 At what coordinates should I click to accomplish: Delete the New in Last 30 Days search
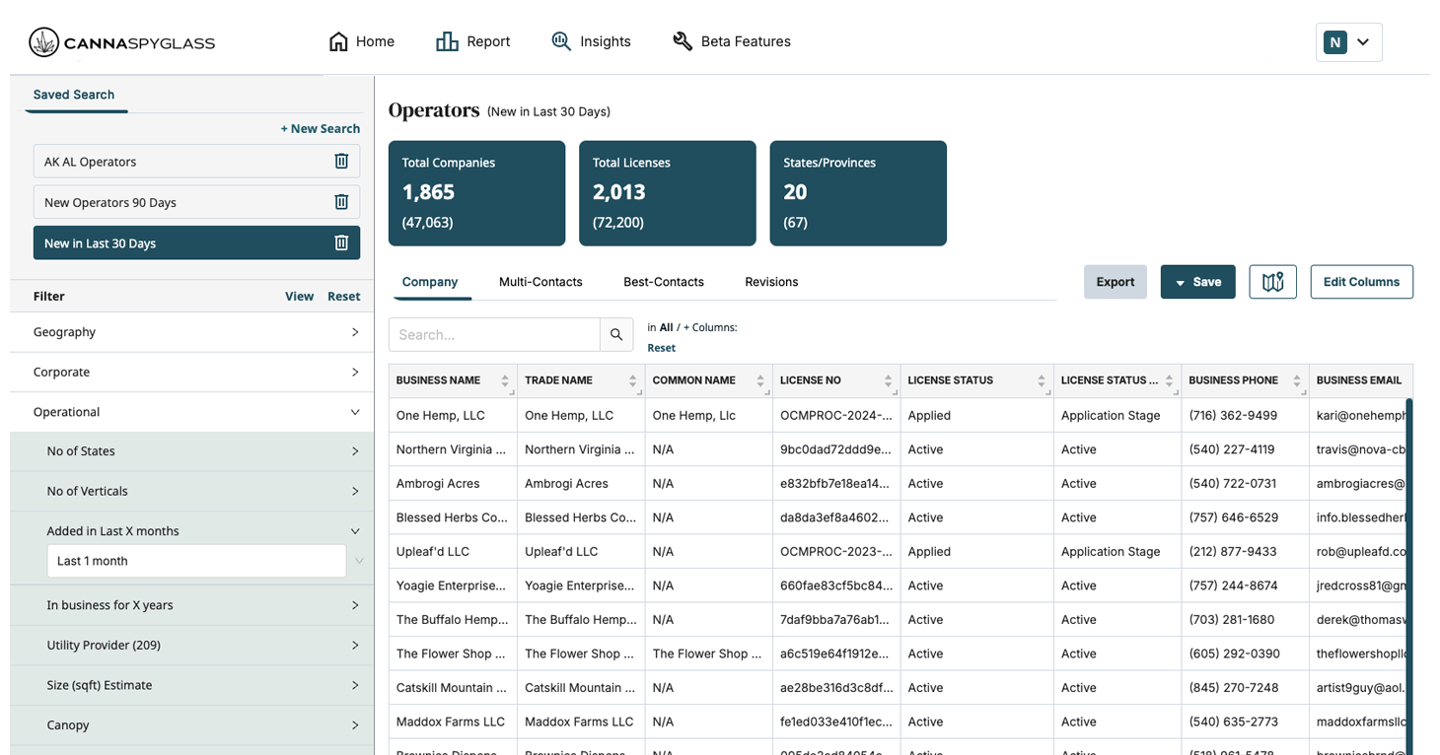pyautogui.click(x=341, y=243)
